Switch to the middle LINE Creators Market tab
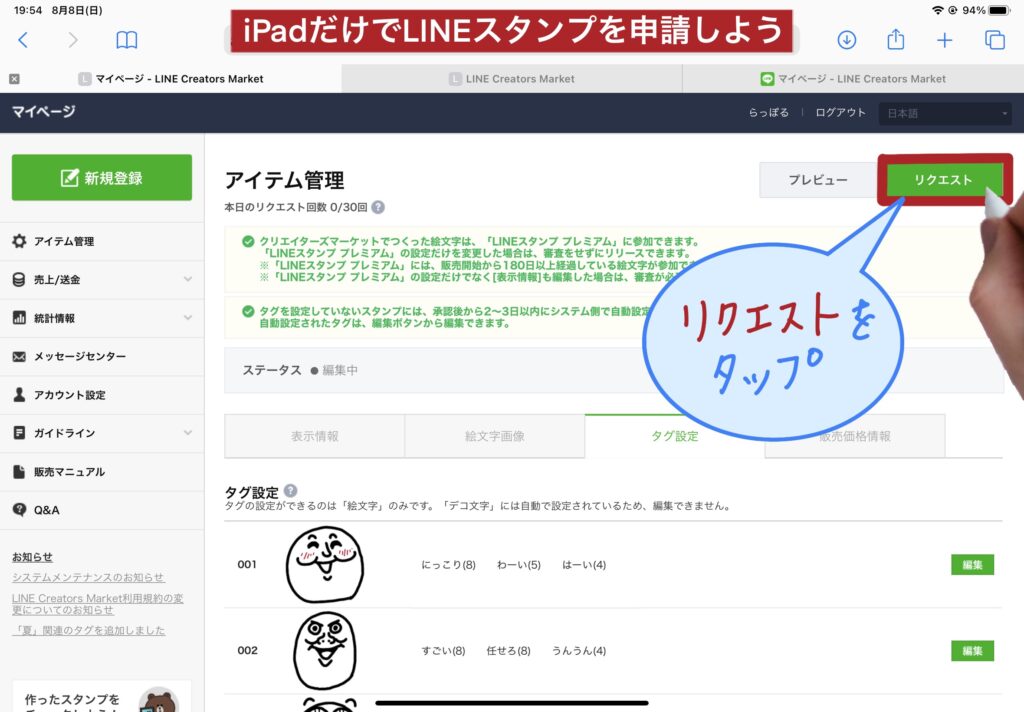 [512, 79]
